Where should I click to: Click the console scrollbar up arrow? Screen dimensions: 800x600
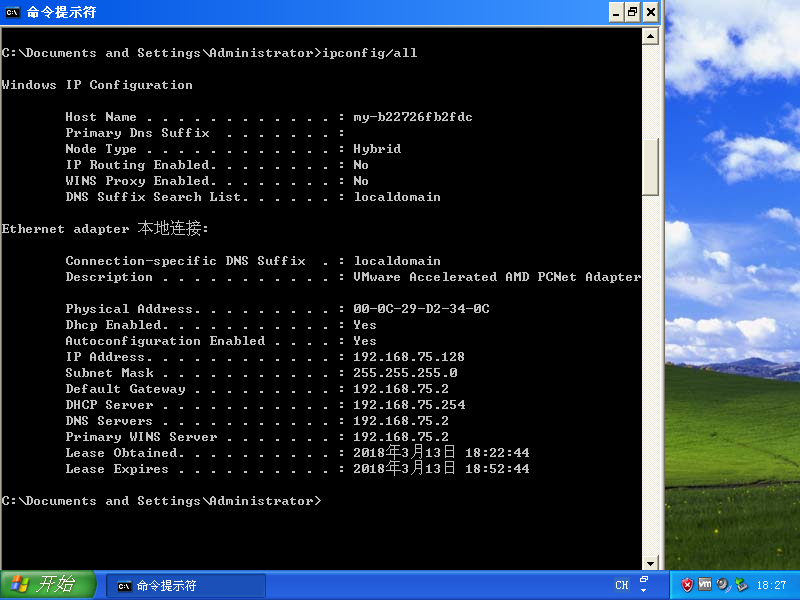click(x=650, y=36)
